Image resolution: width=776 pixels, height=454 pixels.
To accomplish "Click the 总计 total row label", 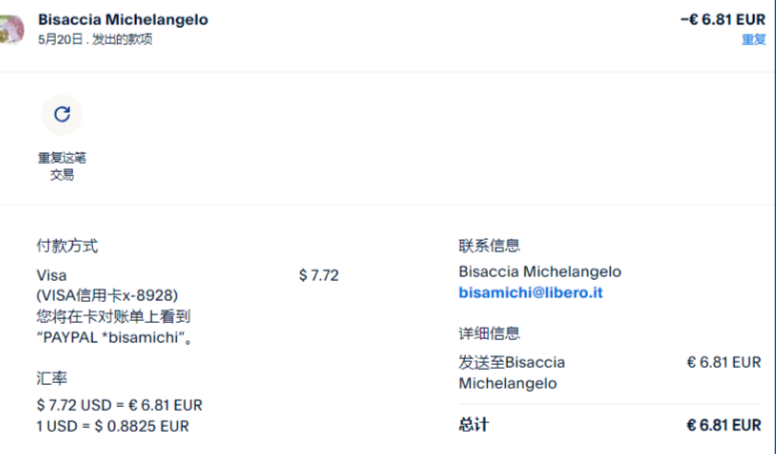I will pyautogui.click(x=474, y=425).
